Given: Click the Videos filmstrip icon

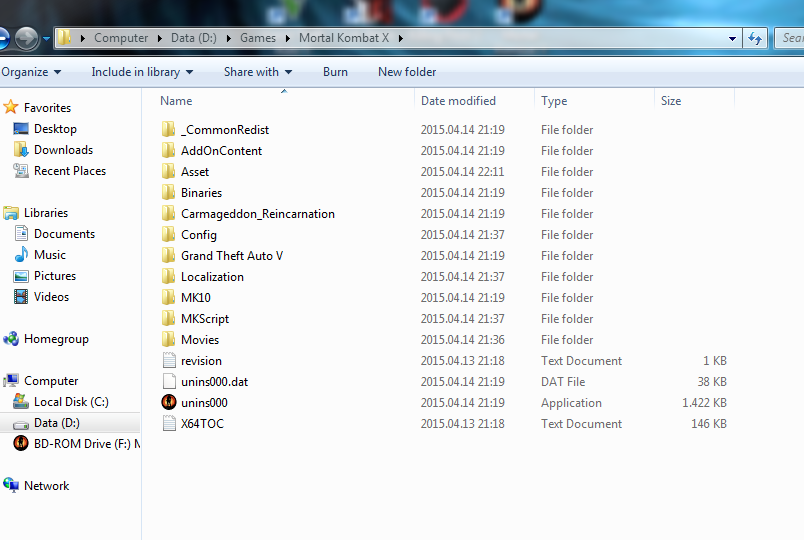Looking at the screenshot, I should coord(21,296).
